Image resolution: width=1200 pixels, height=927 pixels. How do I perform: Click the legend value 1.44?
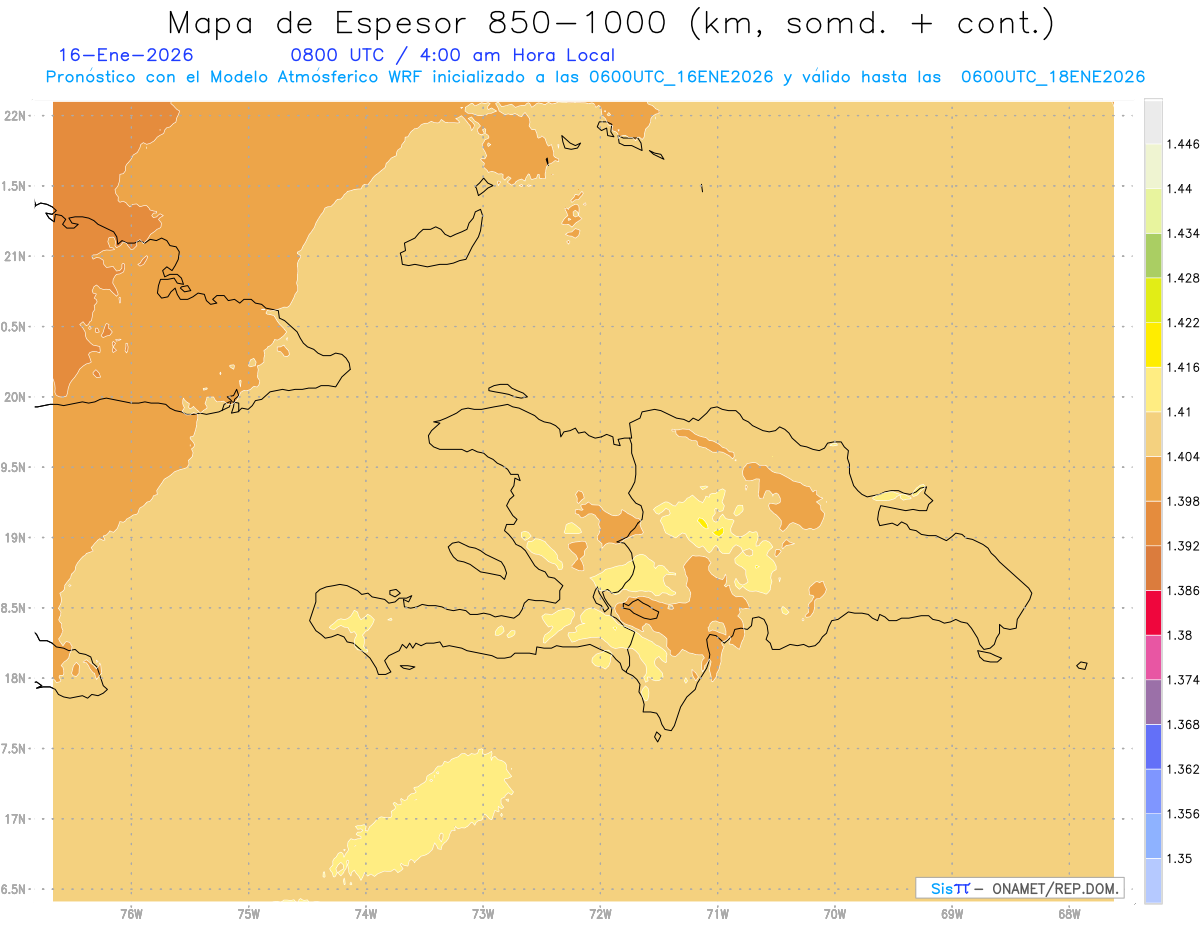1180,189
